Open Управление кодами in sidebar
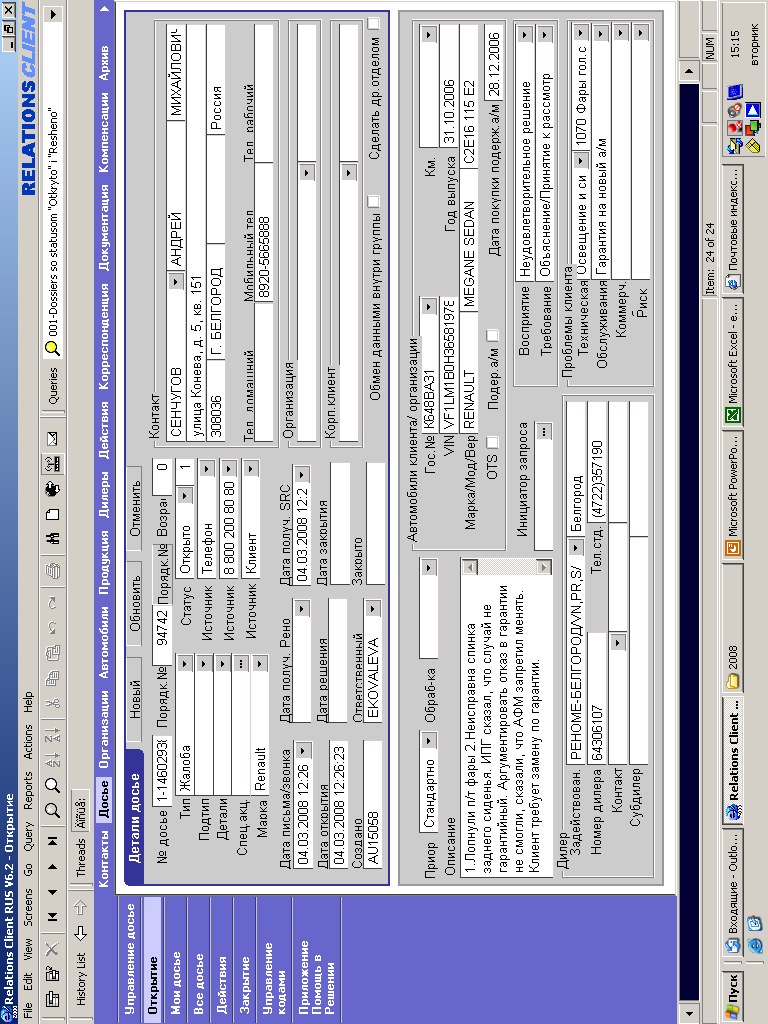The image size is (768, 1024). tap(273, 977)
